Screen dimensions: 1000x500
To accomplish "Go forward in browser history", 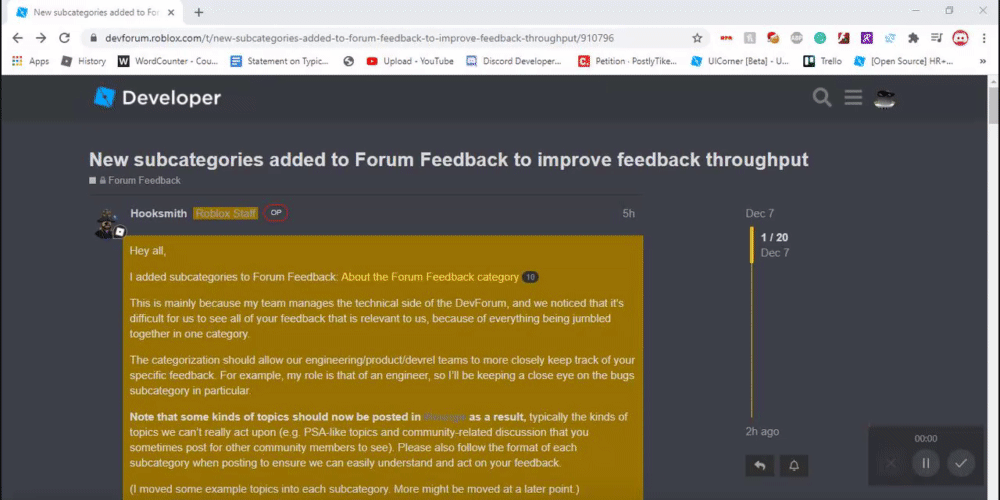I will click(41, 38).
